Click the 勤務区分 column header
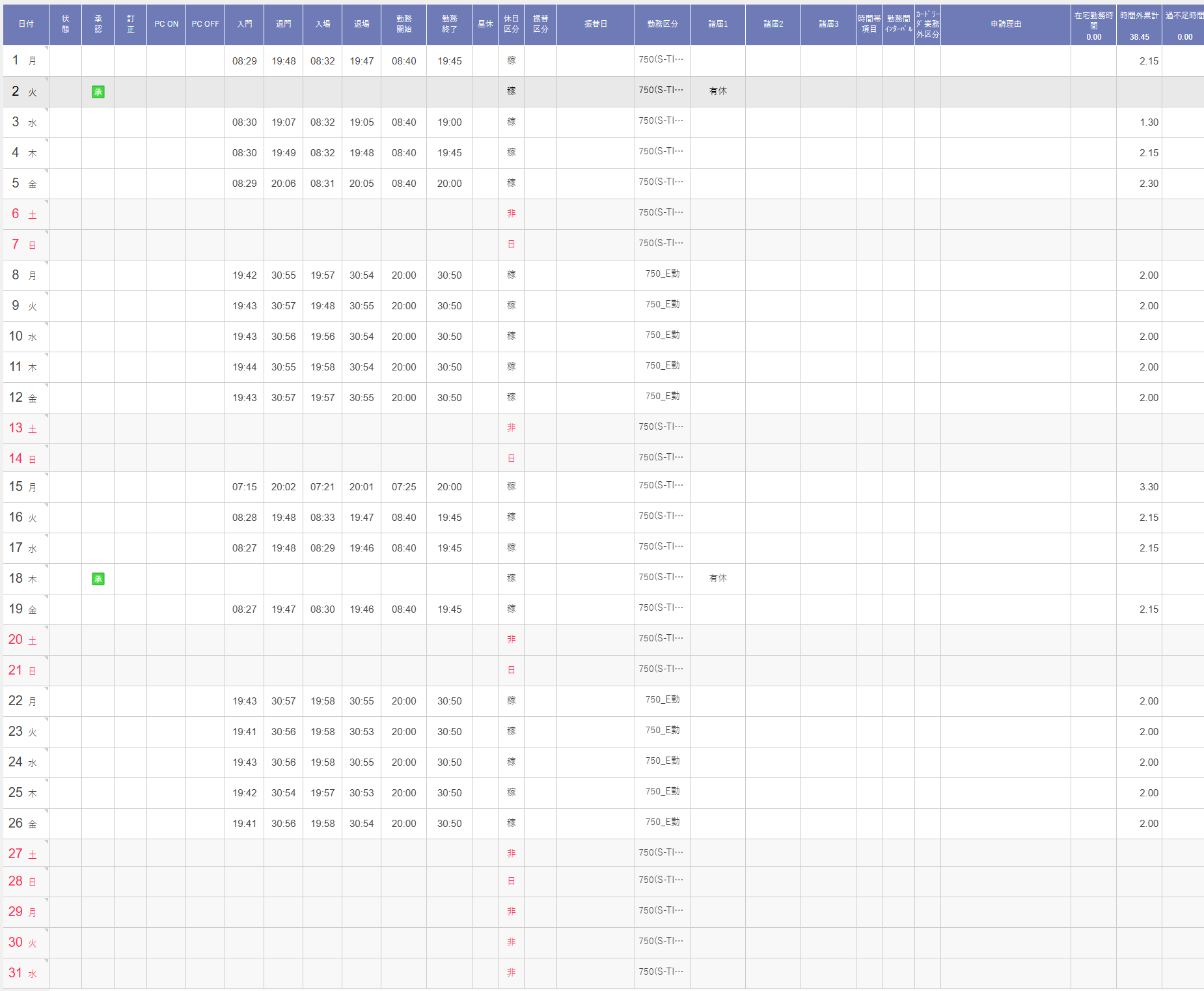Screen dimensions: 1204x991 pos(662,24)
